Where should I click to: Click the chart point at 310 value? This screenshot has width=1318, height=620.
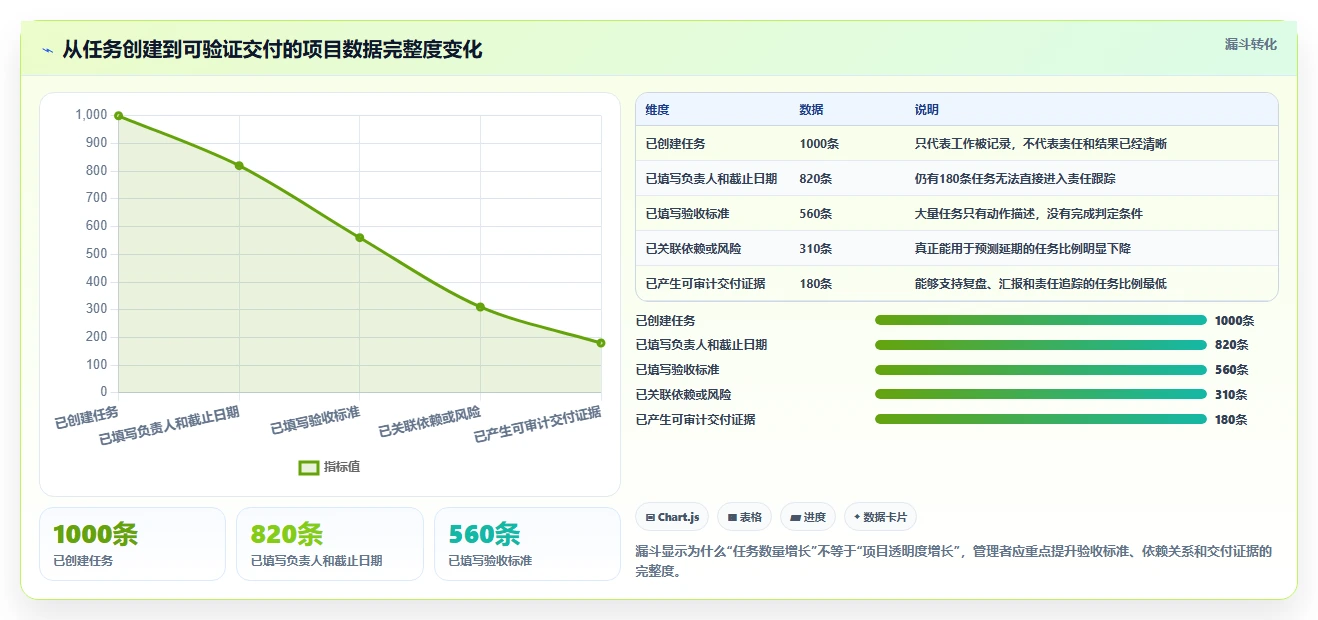(x=480, y=307)
